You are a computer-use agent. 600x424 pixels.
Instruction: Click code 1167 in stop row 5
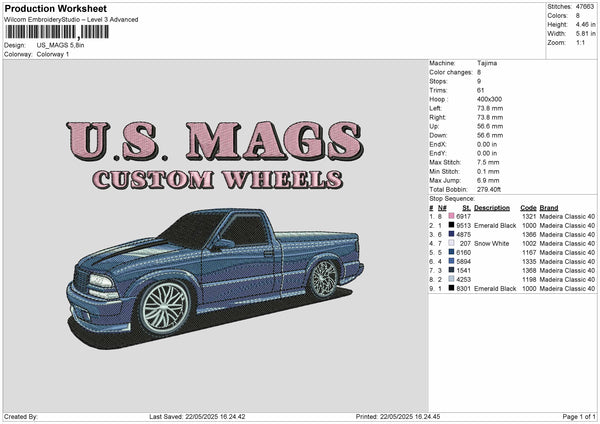(529, 253)
